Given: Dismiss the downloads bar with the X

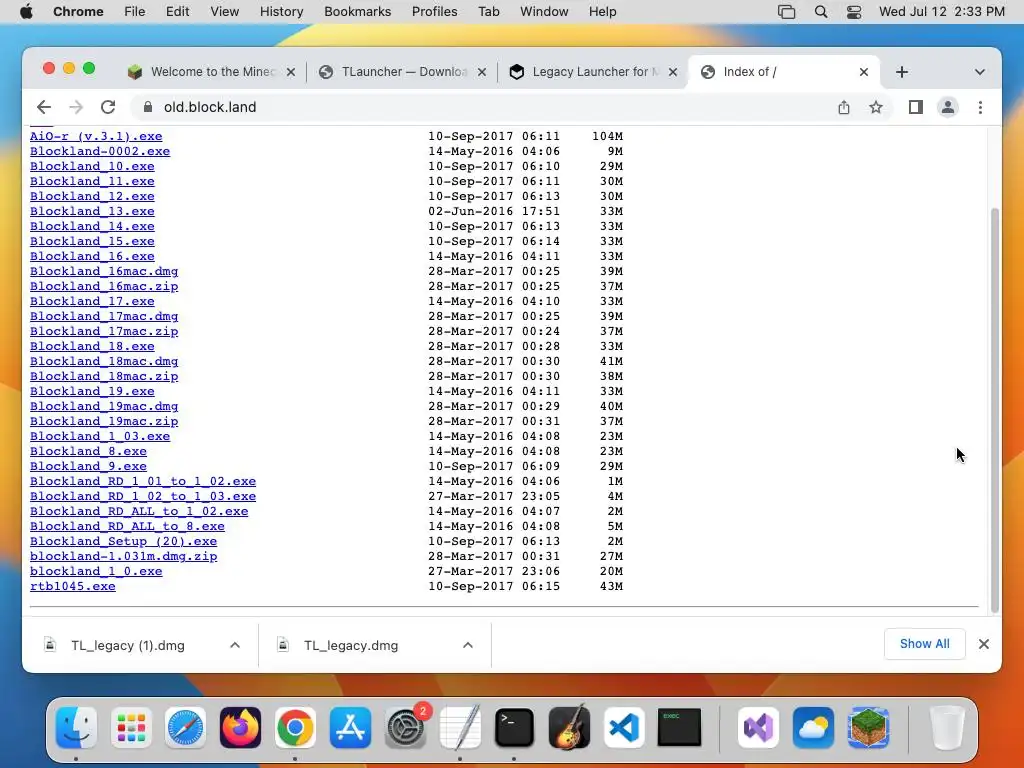Looking at the screenshot, I should 984,645.
